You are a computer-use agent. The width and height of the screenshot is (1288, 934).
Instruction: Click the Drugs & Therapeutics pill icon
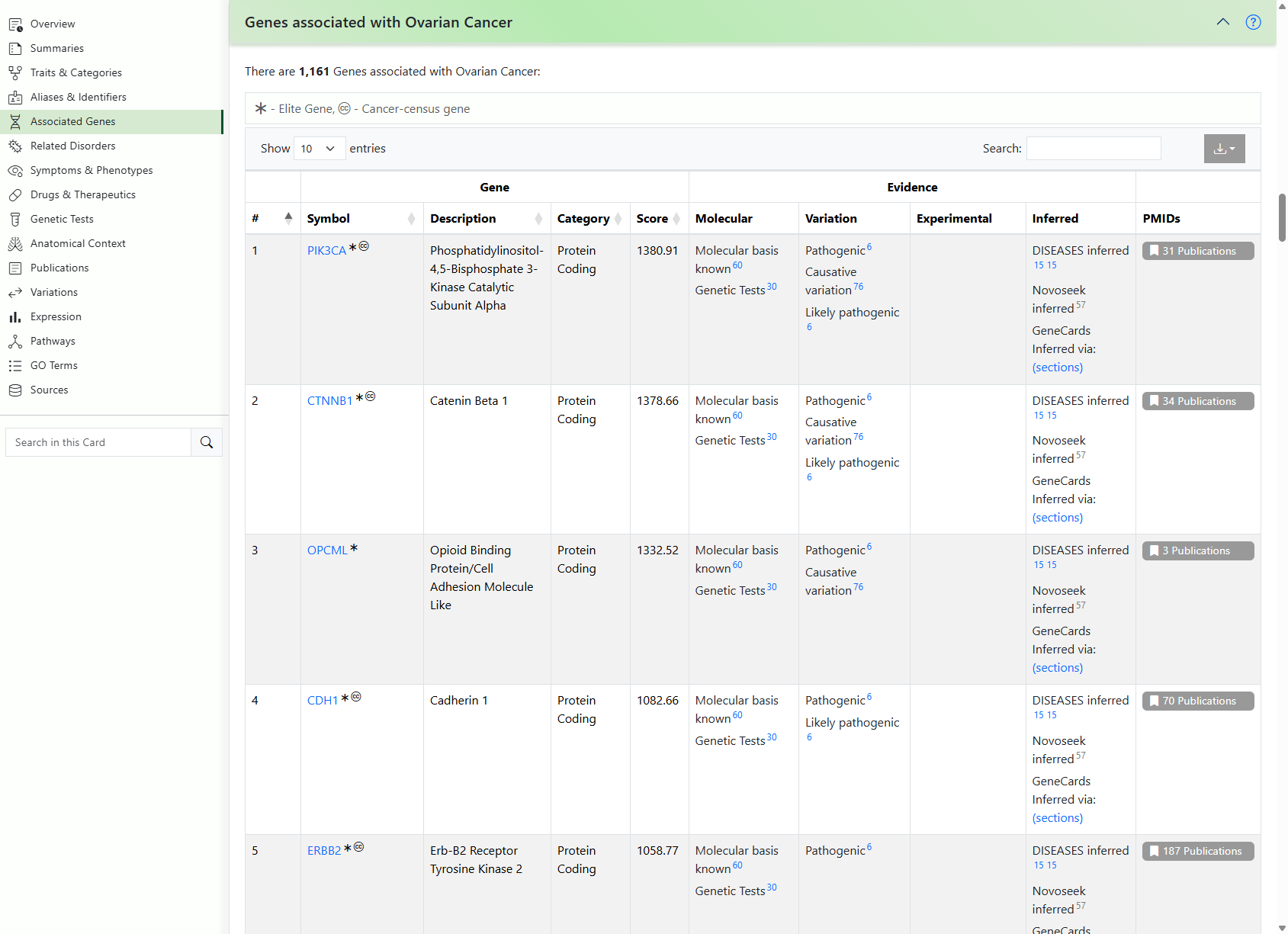point(15,194)
